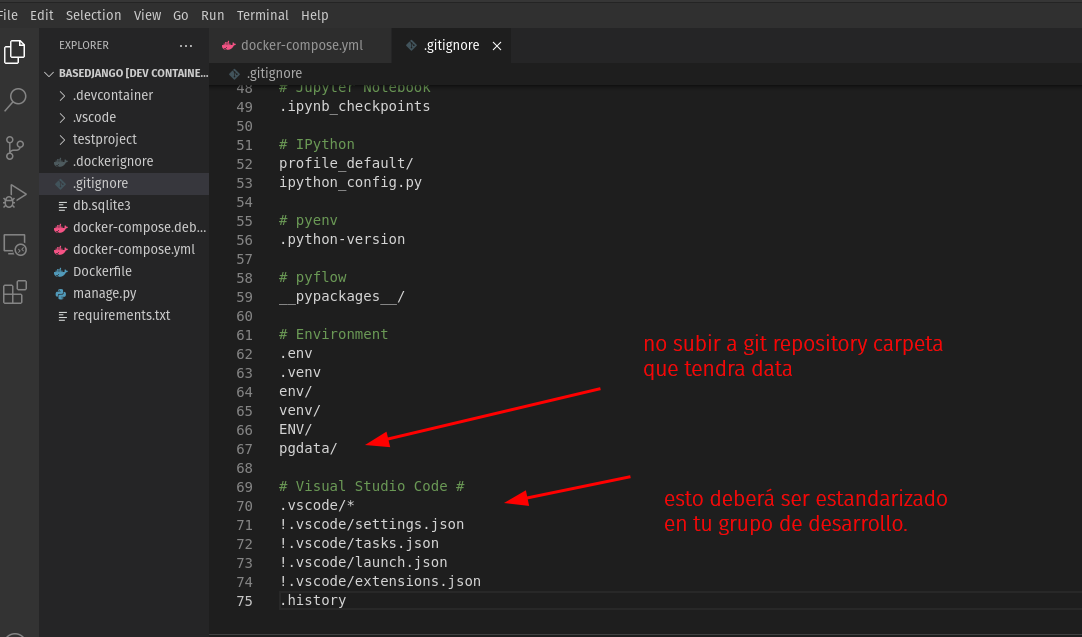Open the Terminal menu

coord(262,15)
